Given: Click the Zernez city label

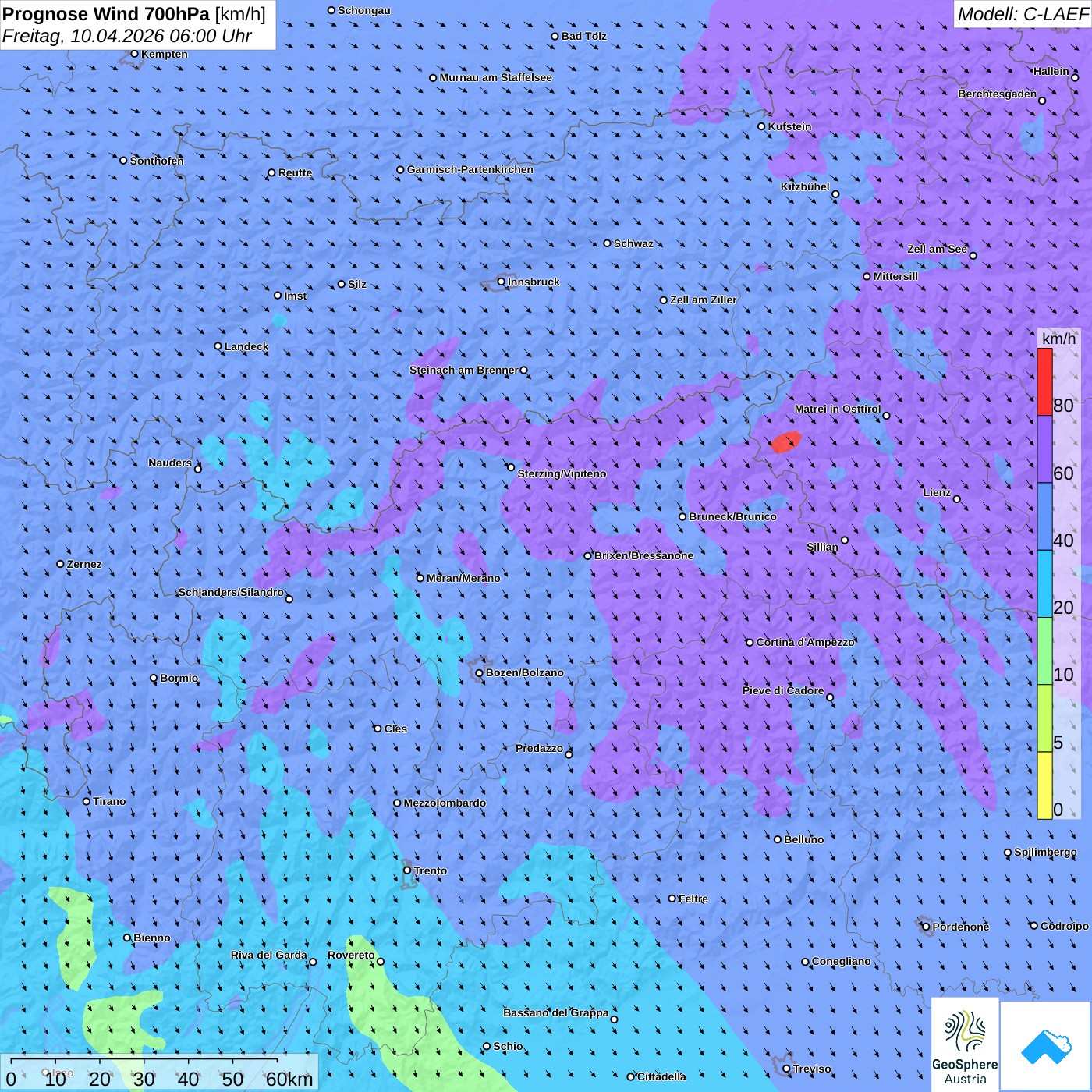Looking at the screenshot, I should 84,564.
